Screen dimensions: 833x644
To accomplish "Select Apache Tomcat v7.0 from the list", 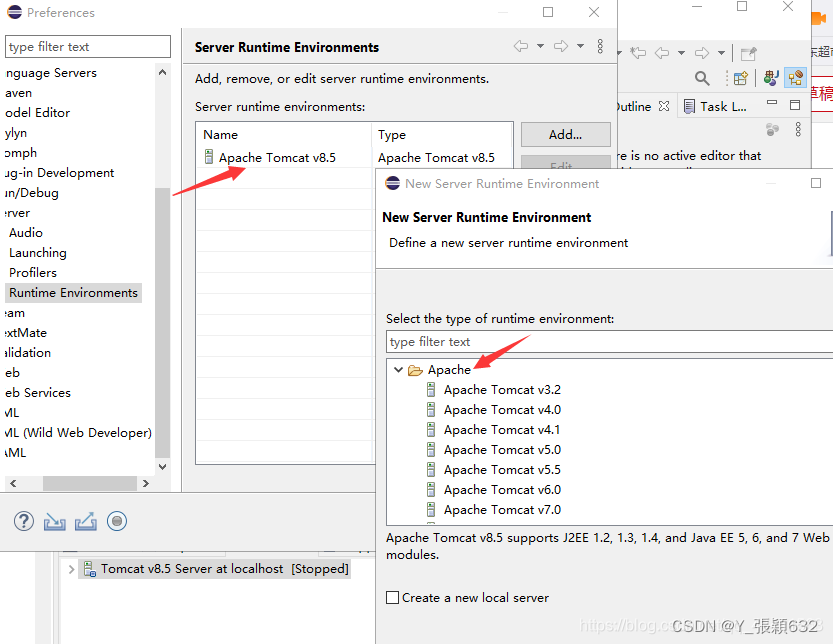I will tap(502, 509).
